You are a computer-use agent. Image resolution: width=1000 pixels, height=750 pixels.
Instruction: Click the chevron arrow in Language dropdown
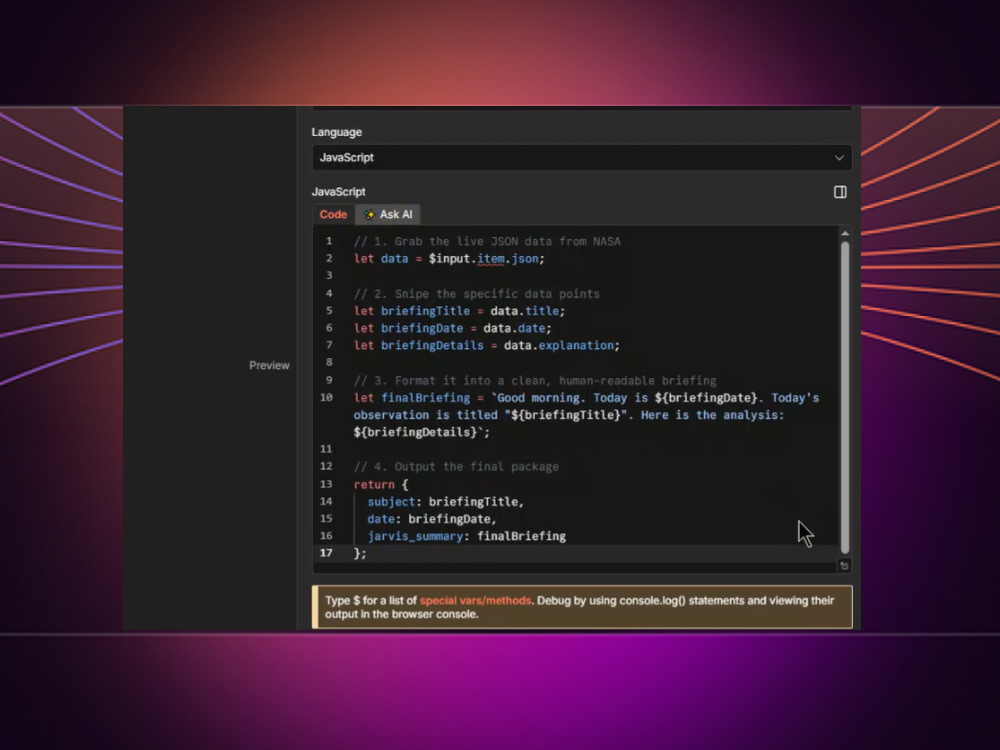point(839,158)
